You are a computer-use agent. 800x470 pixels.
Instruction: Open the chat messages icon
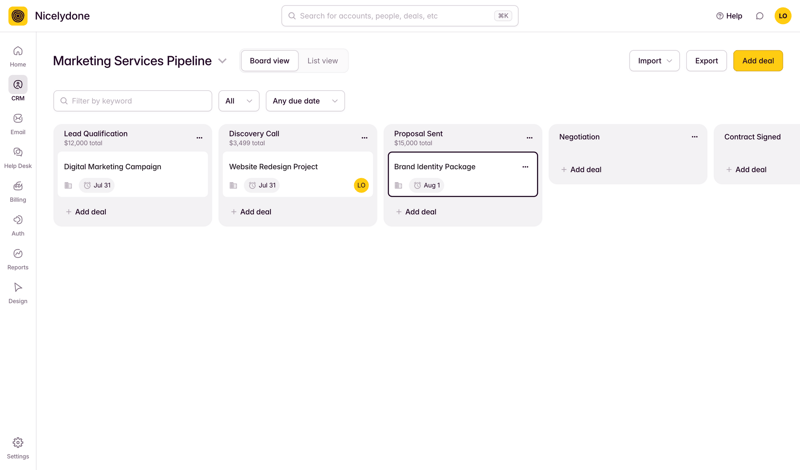pos(760,16)
